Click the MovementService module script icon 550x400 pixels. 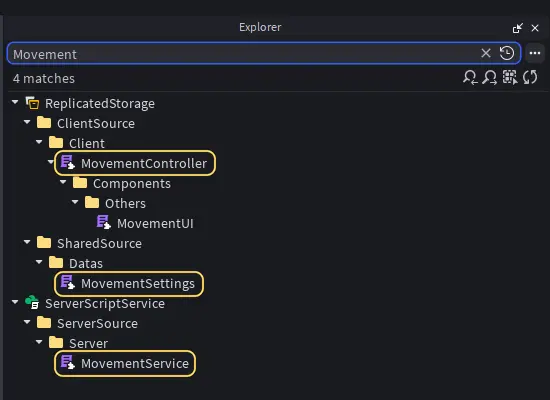click(x=67, y=362)
